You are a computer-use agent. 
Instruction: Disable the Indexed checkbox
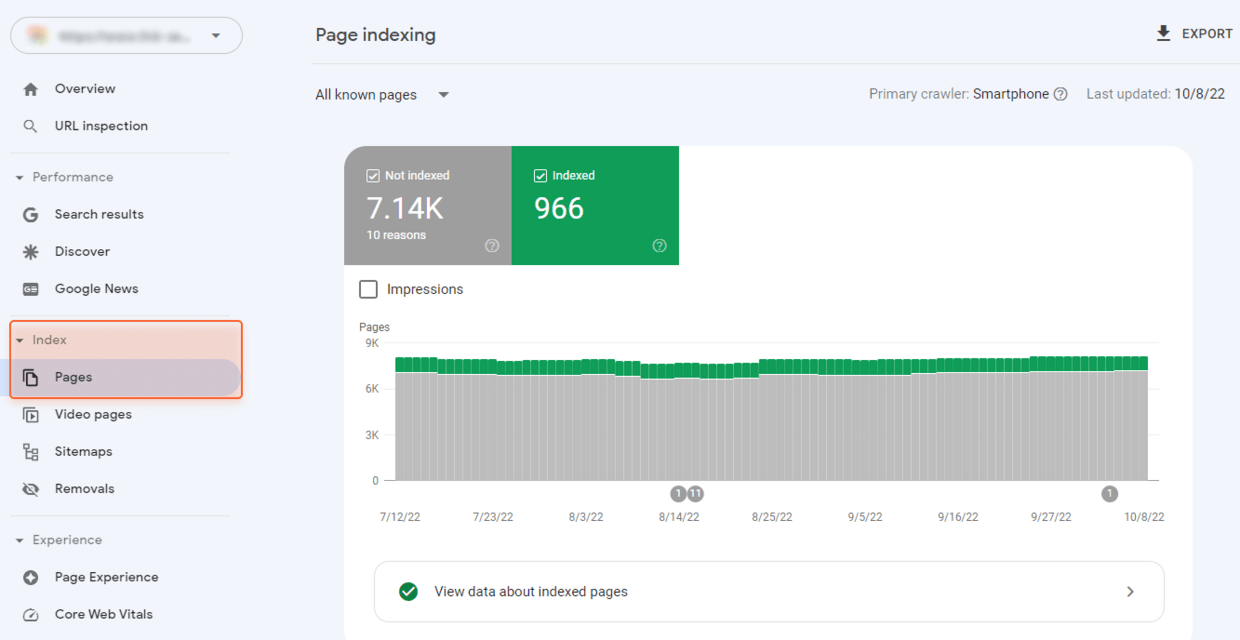tap(541, 175)
